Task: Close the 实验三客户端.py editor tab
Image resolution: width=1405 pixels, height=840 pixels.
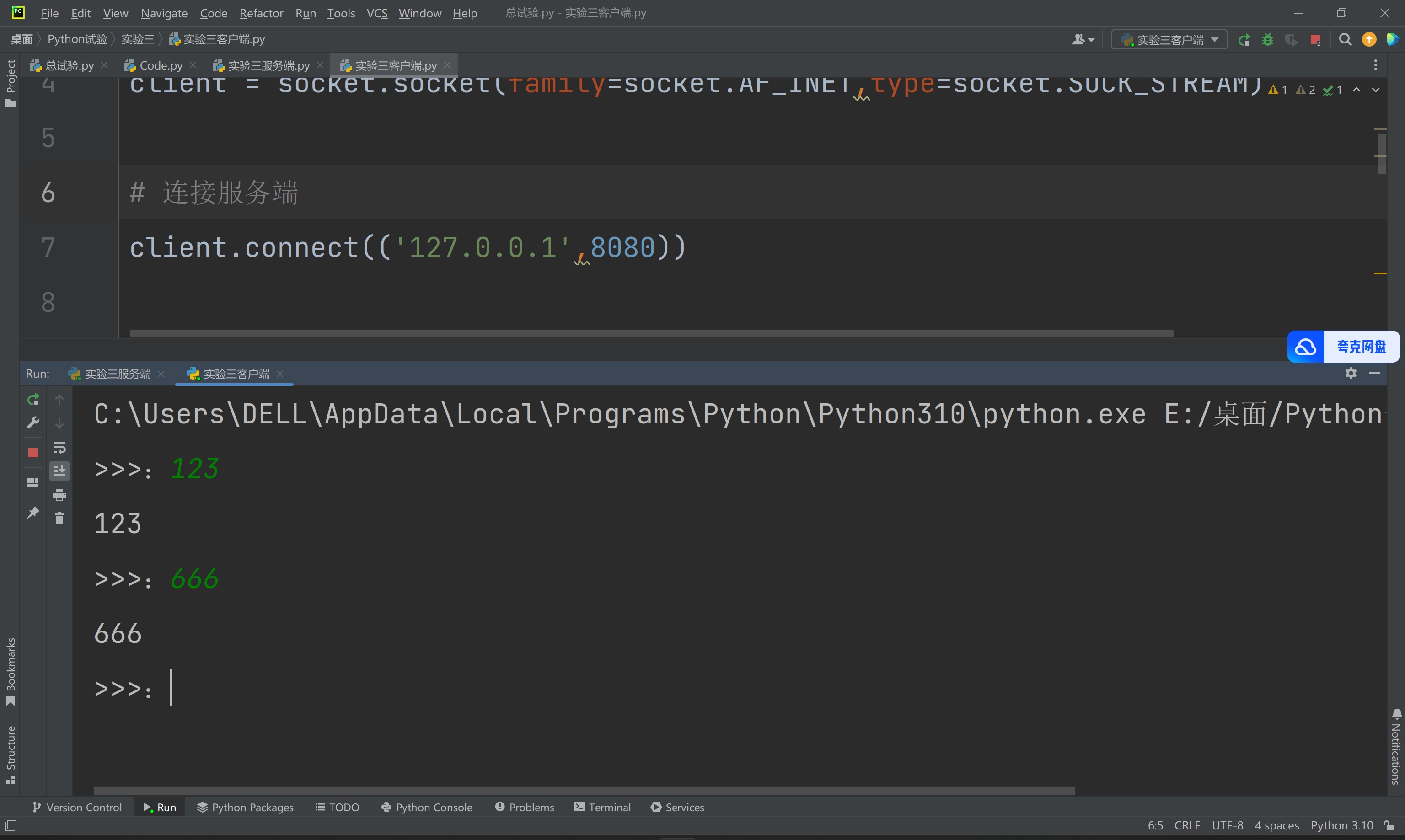Action: pyautogui.click(x=447, y=65)
